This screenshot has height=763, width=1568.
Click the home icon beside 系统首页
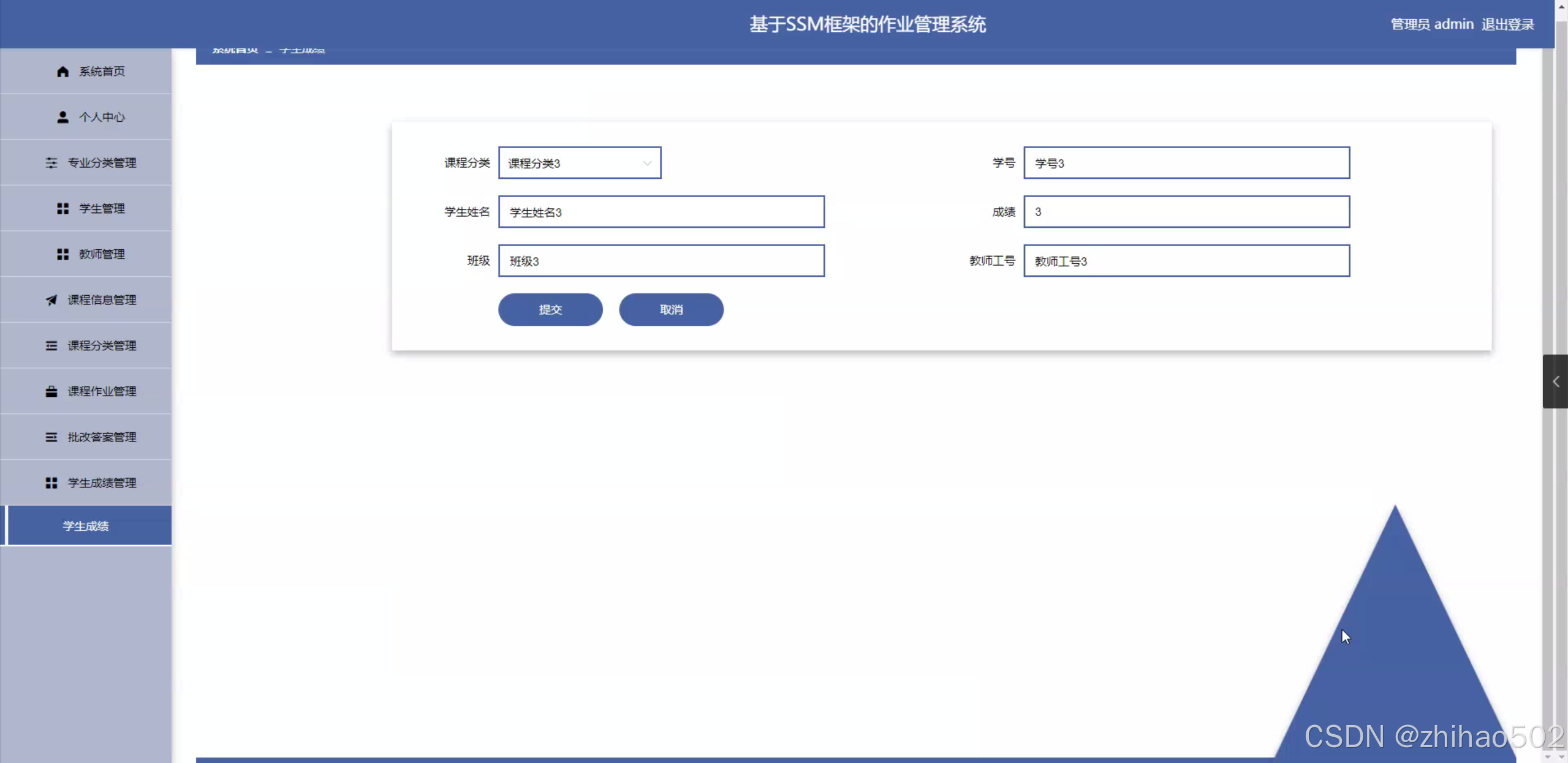[x=62, y=72]
